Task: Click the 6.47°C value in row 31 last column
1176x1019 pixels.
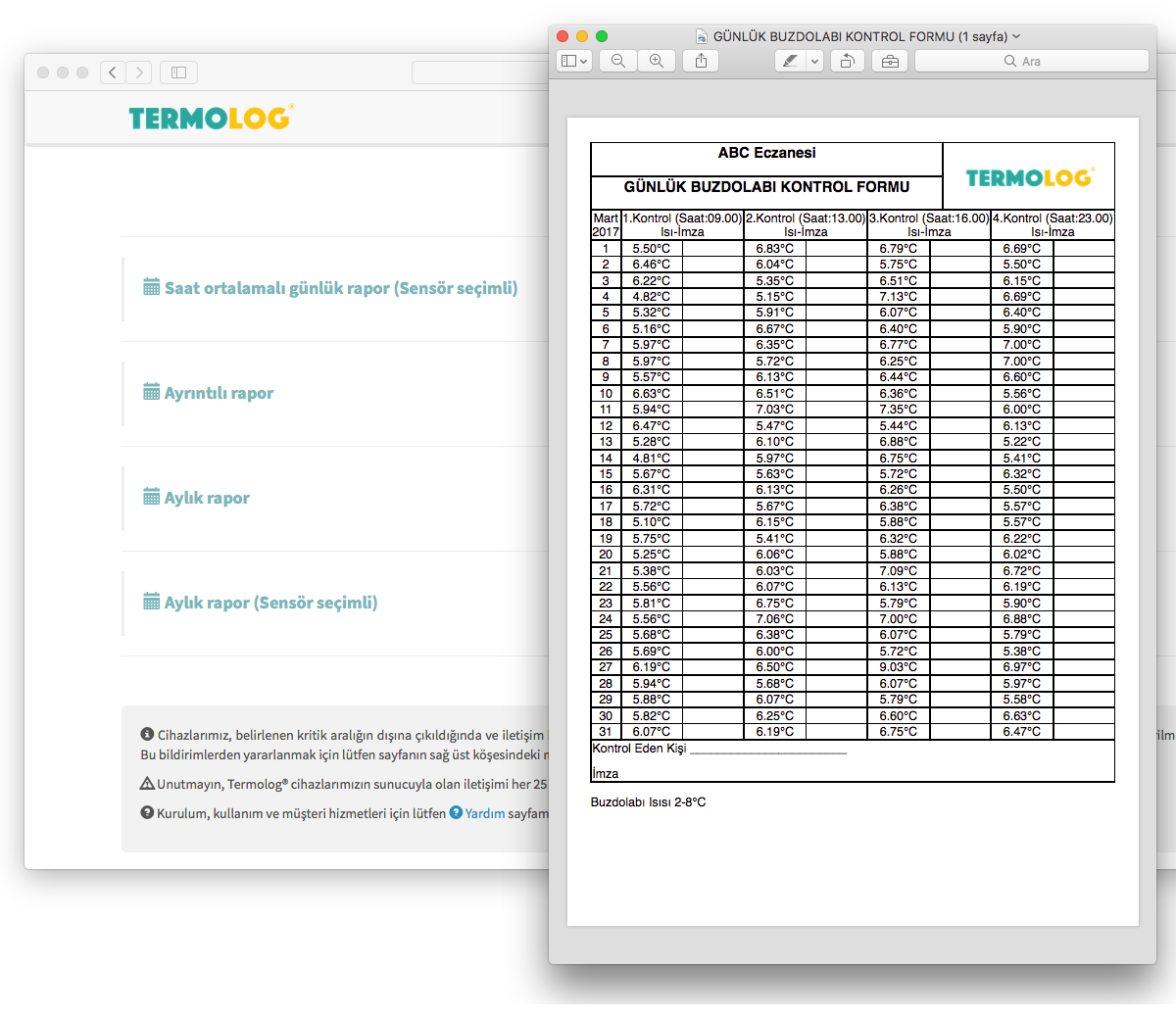Action: pyautogui.click(x=1022, y=732)
